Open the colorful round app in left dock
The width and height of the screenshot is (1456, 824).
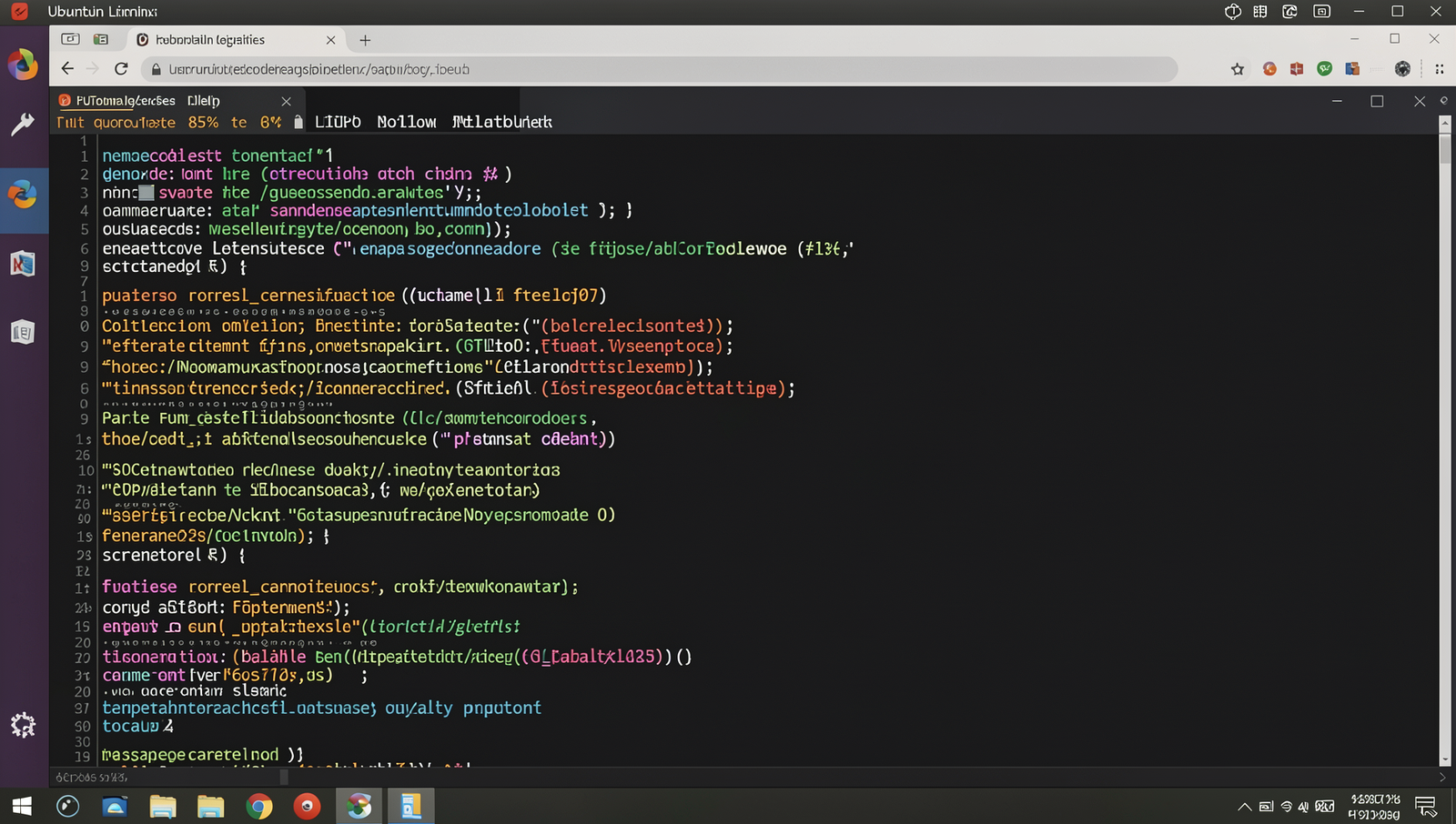point(23,65)
